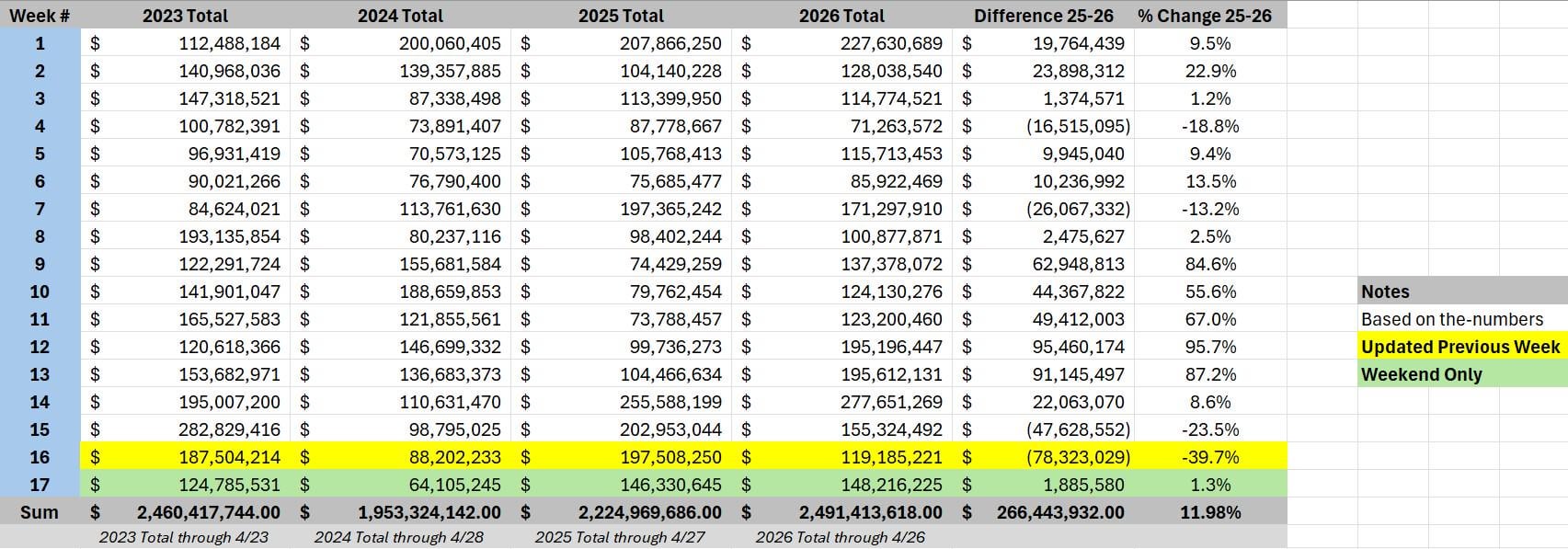Select the green Weekend Only legend cell
1568x549 pixels.
[x=1460, y=374]
